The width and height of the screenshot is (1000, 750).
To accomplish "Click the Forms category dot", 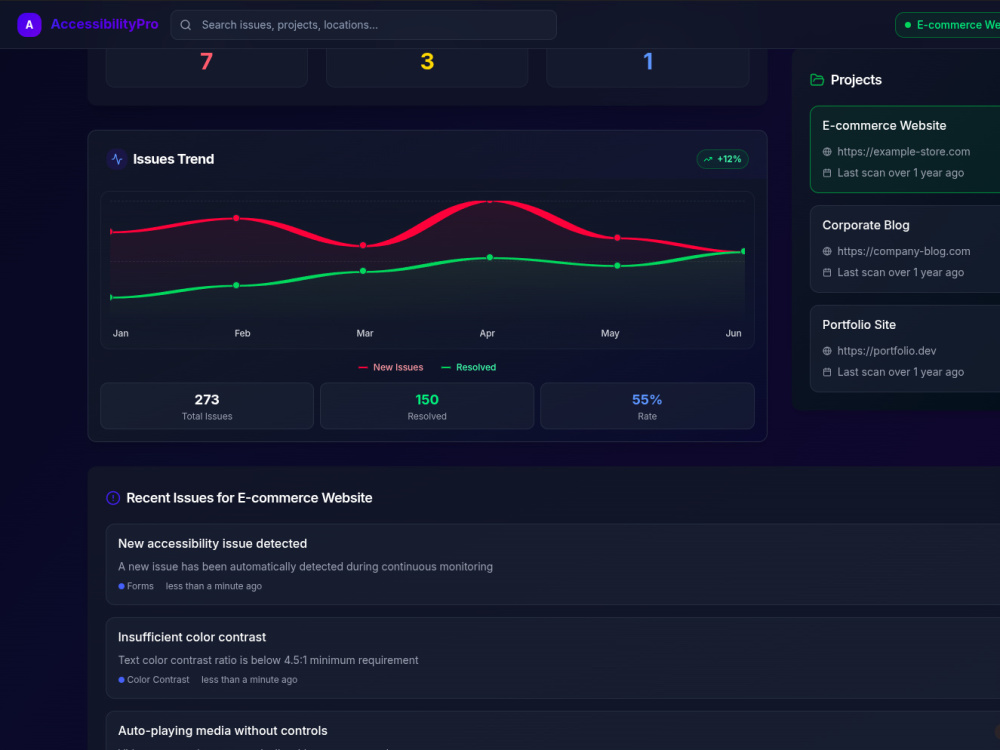I will pos(121,586).
